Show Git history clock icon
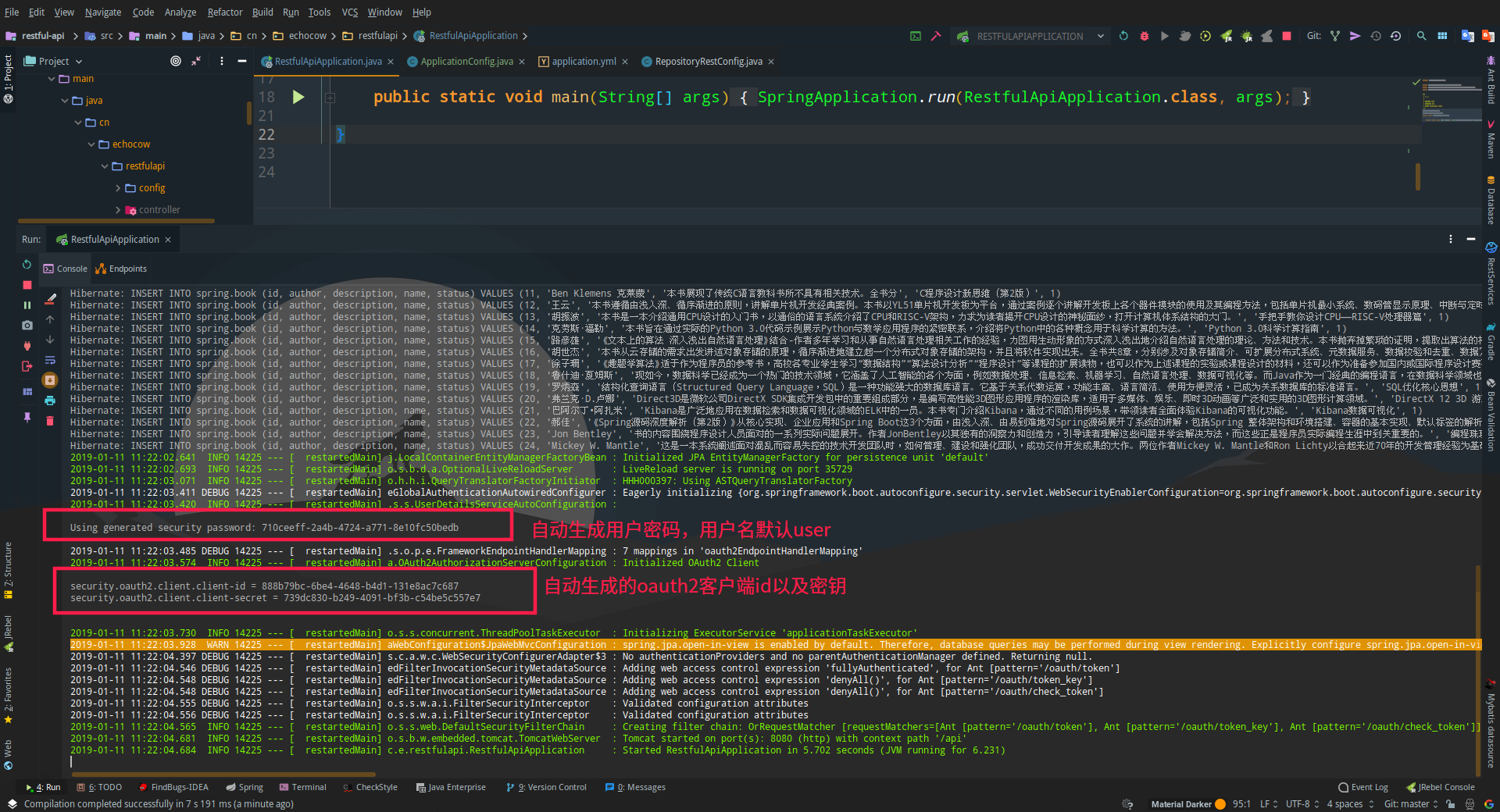 pyautogui.click(x=1376, y=36)
